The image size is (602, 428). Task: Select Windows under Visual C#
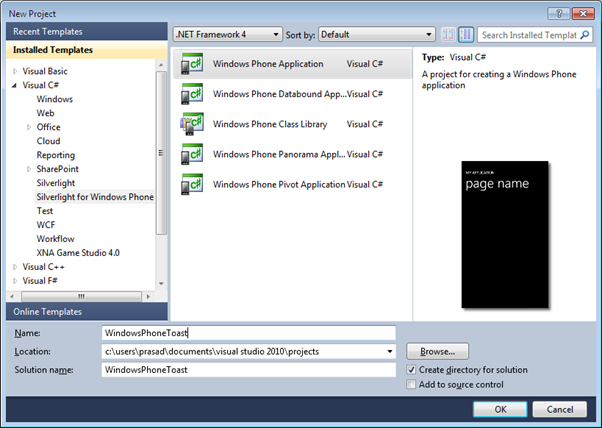coord(55,99)
